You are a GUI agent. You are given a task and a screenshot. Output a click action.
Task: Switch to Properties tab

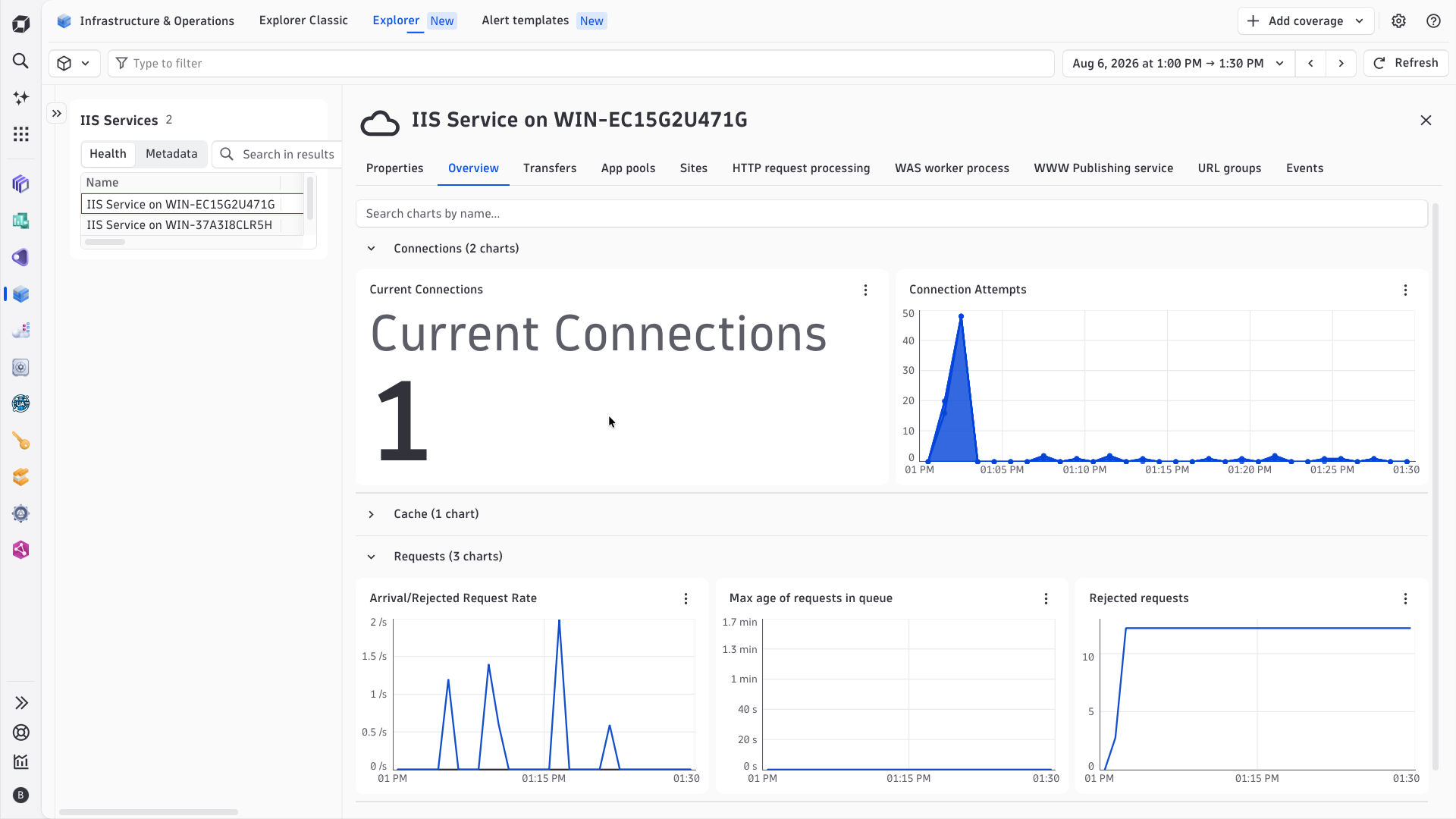(394, 168)
